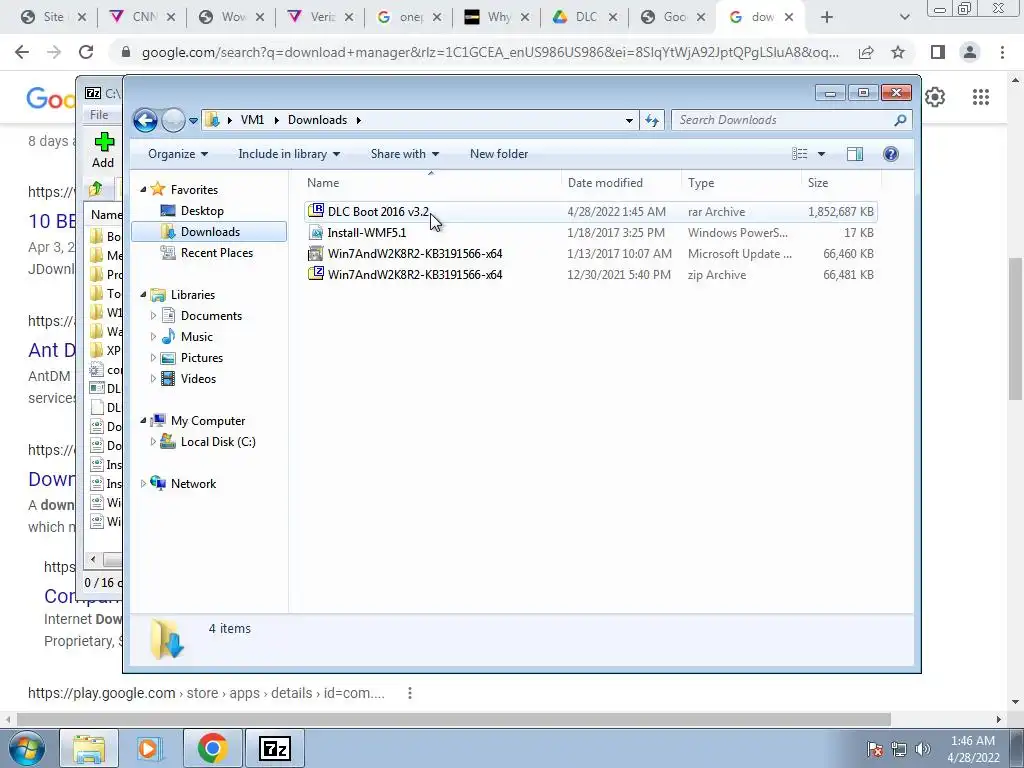Image resolution: width=1024 pixels, height=768 pixels.
Task: Click the Search Downloads field
Action: coord(782,120)
